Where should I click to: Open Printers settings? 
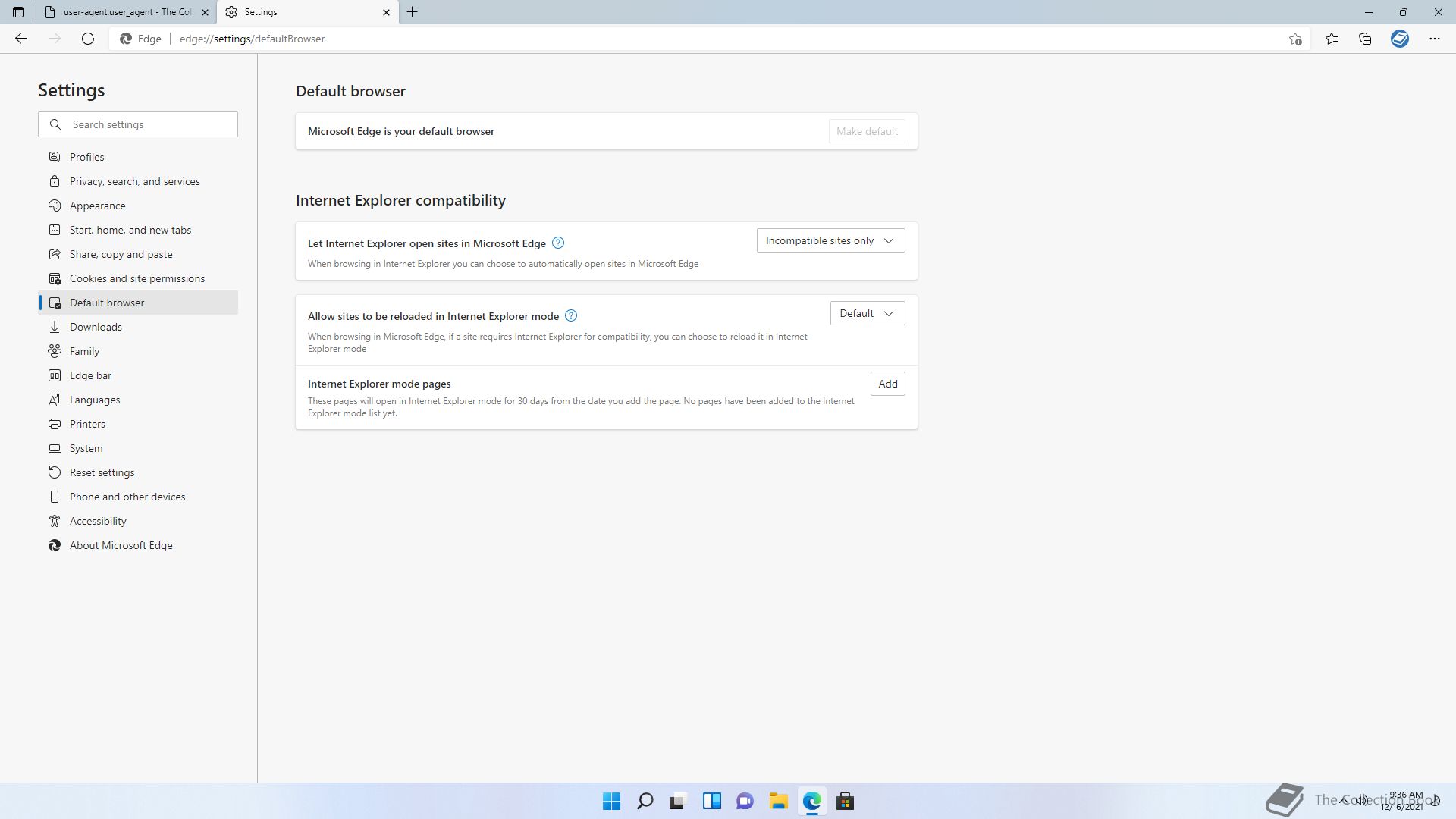138,424
